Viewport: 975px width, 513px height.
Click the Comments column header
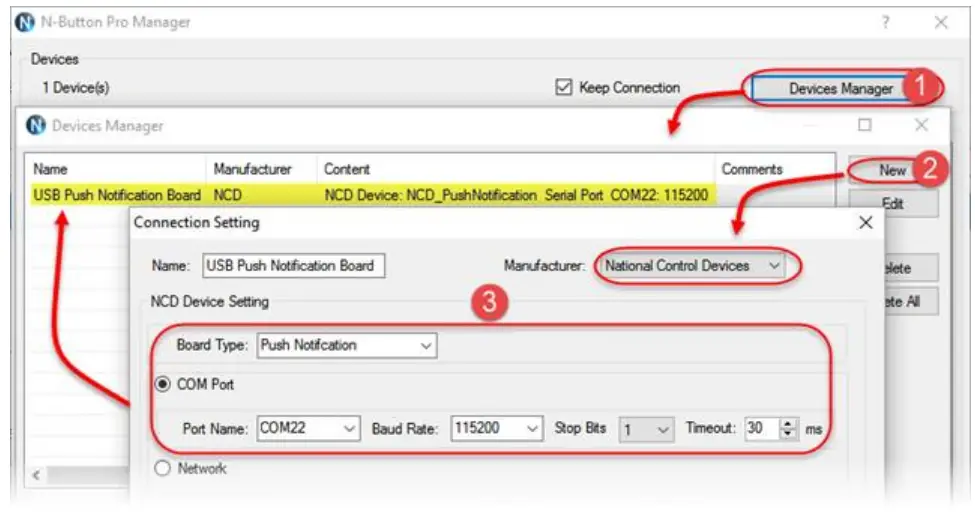click(775, 169)
